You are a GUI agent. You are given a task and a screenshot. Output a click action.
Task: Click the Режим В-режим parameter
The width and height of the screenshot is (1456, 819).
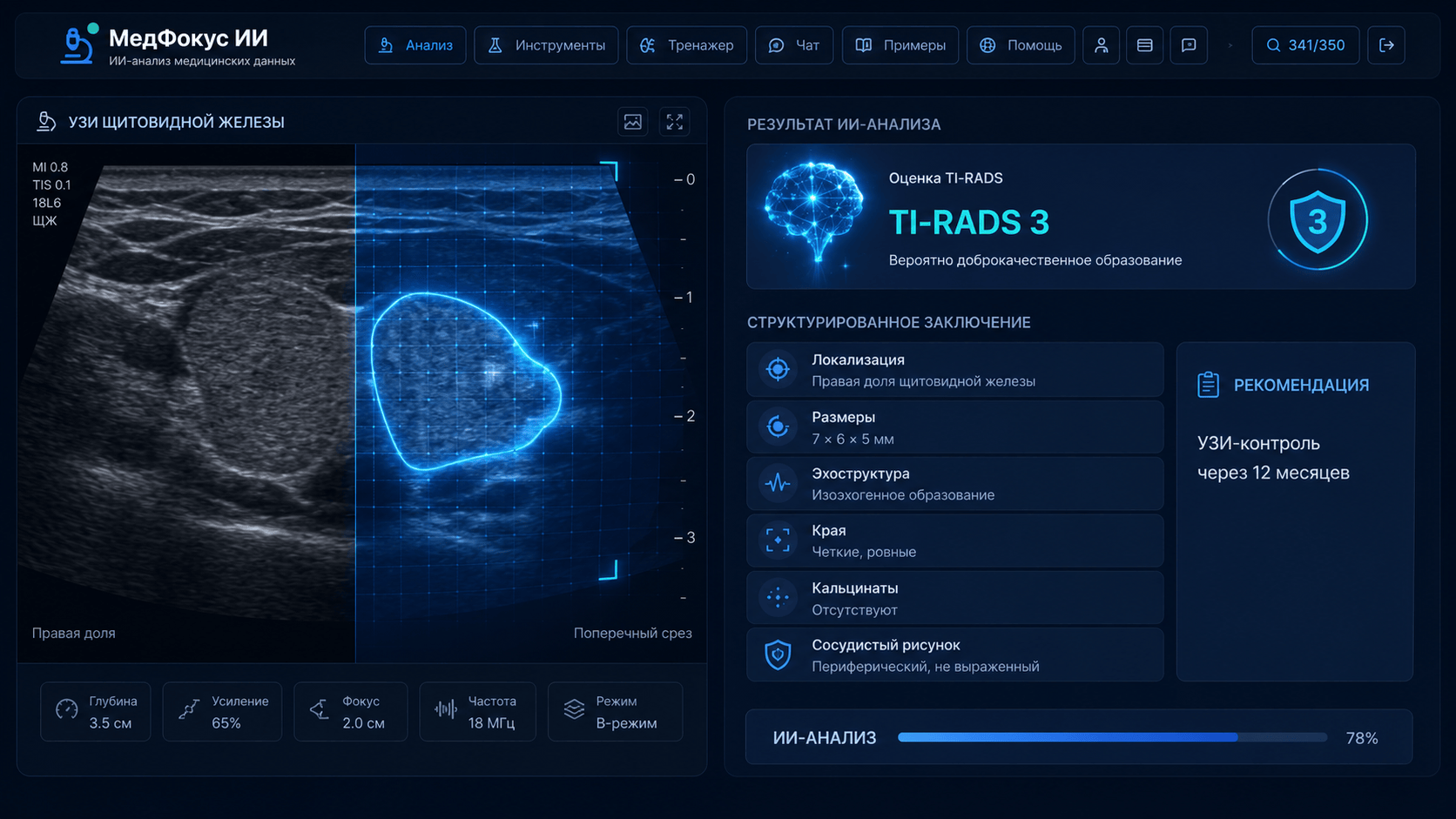pyautogui.click(x=615, y=712)
